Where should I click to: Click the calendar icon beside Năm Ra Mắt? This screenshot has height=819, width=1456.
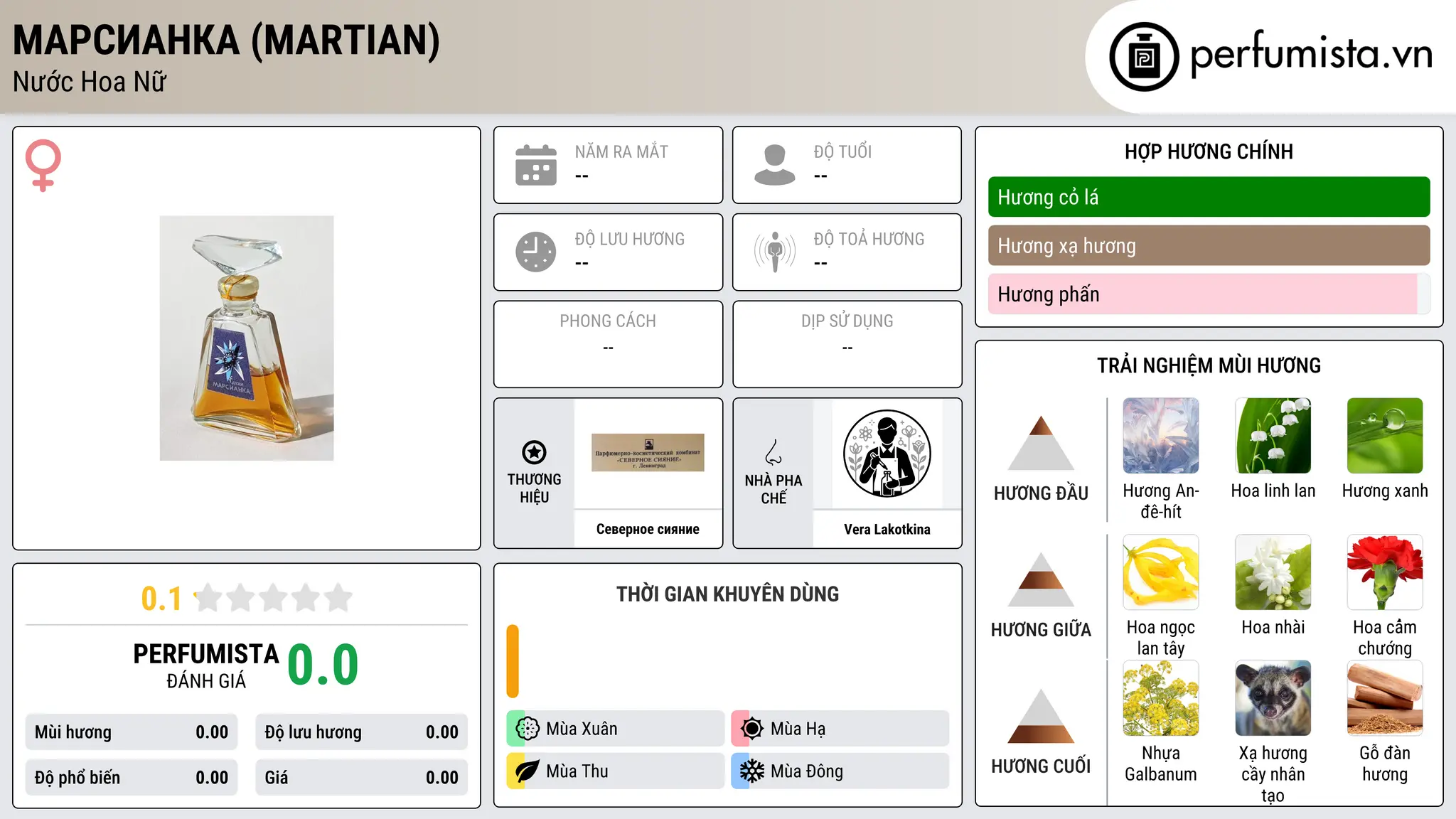tap(536, 165)
